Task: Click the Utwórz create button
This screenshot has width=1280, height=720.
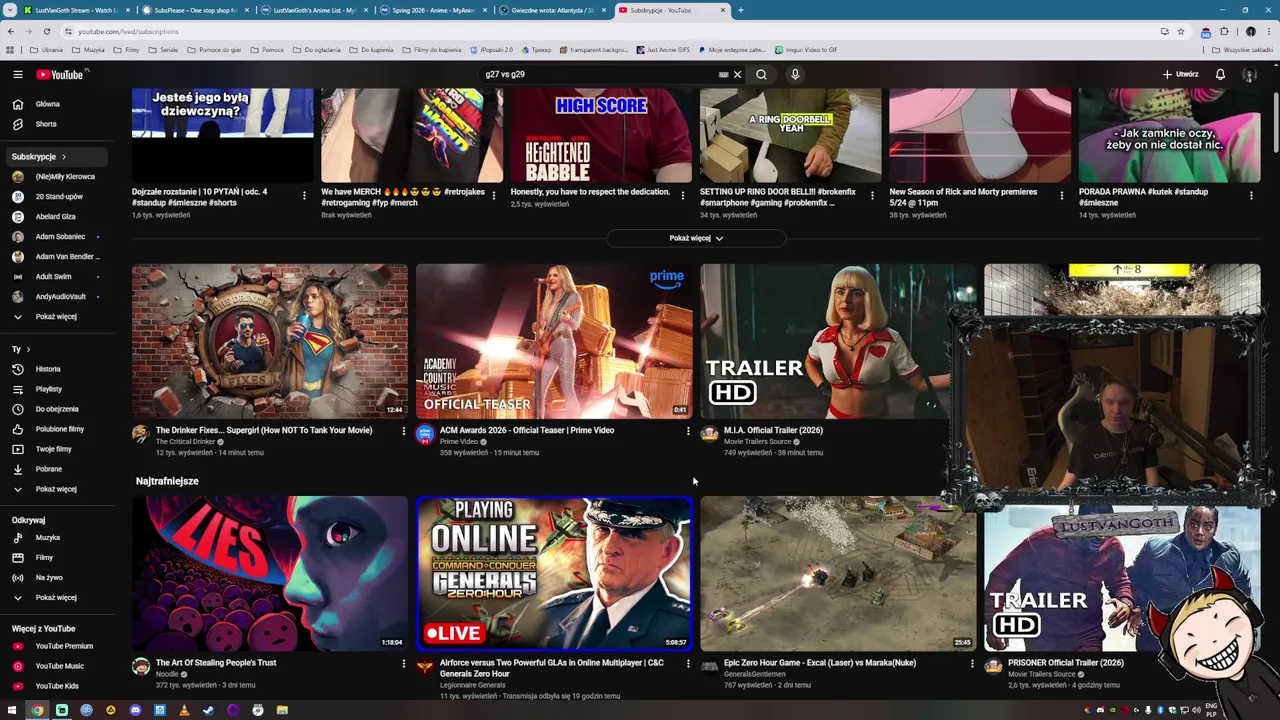Action: (1180, 74)
